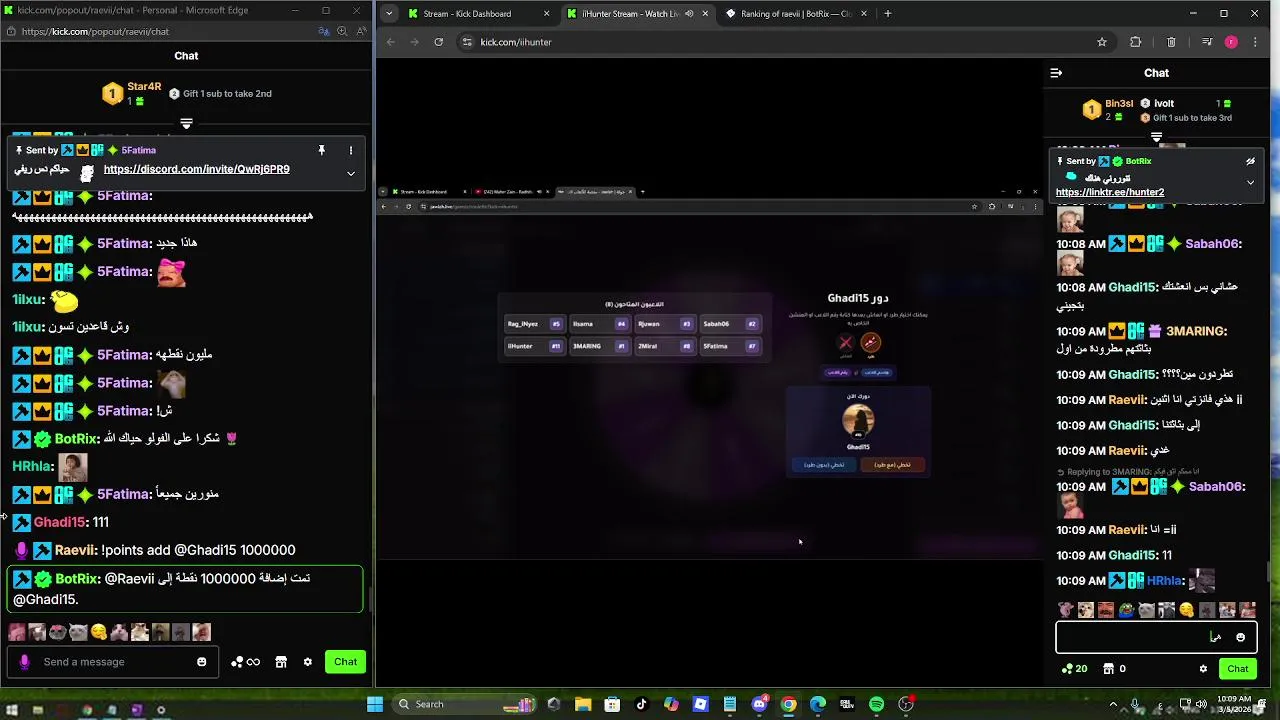Click Ghadi15 username in popout chat
This screenshot has height=720, width=1280.
[x=59, y=522]
